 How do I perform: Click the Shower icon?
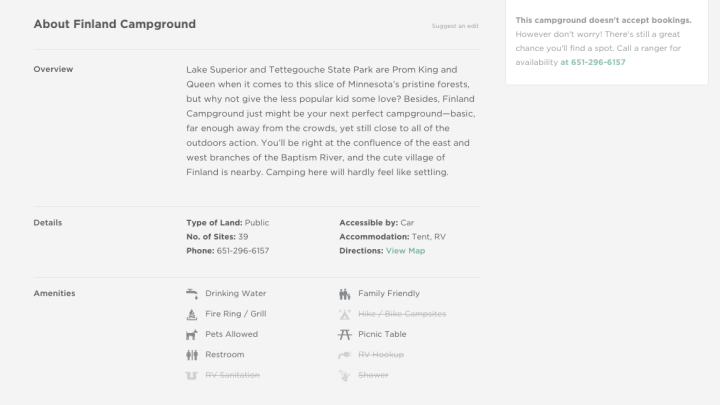(x=345, y=375)
